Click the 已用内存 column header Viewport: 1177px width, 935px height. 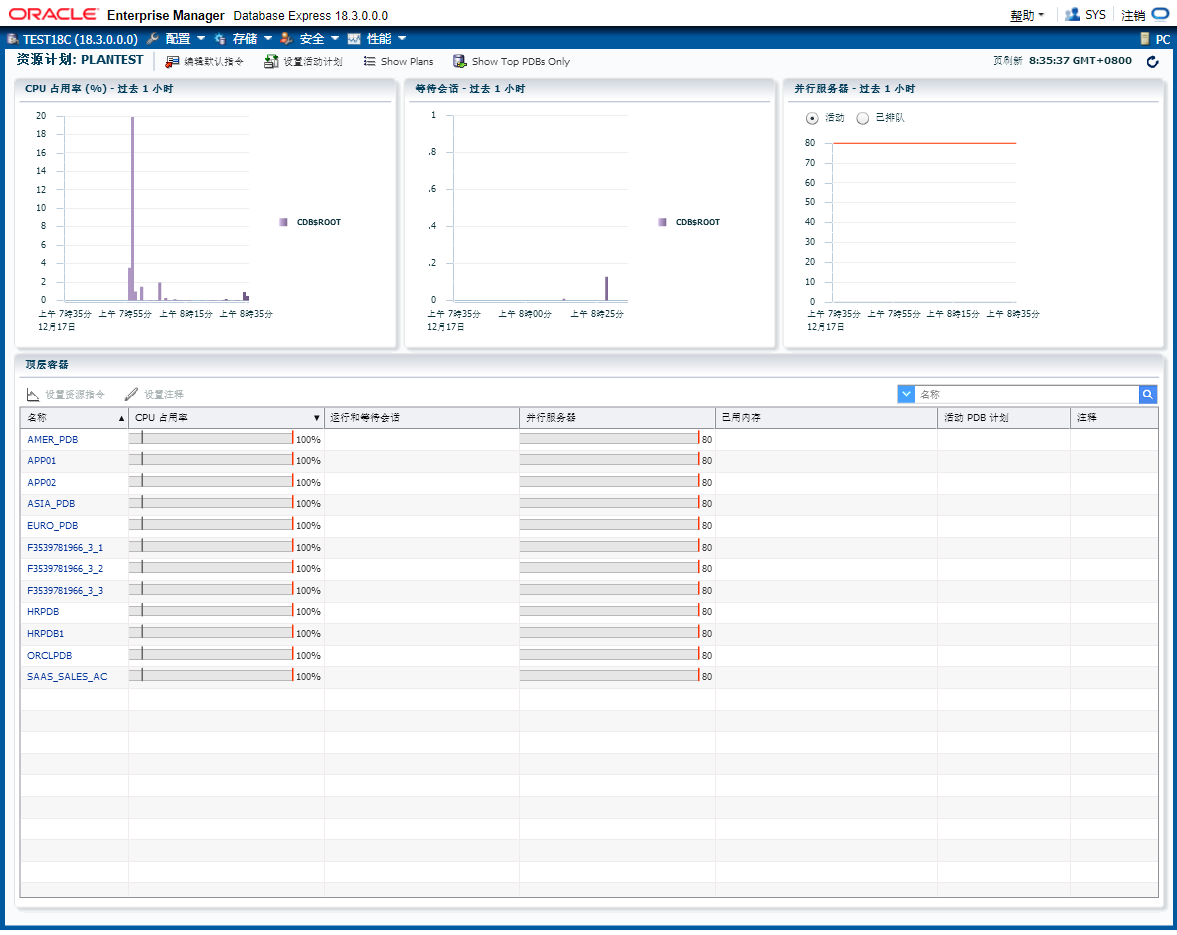tap(826, 418)
